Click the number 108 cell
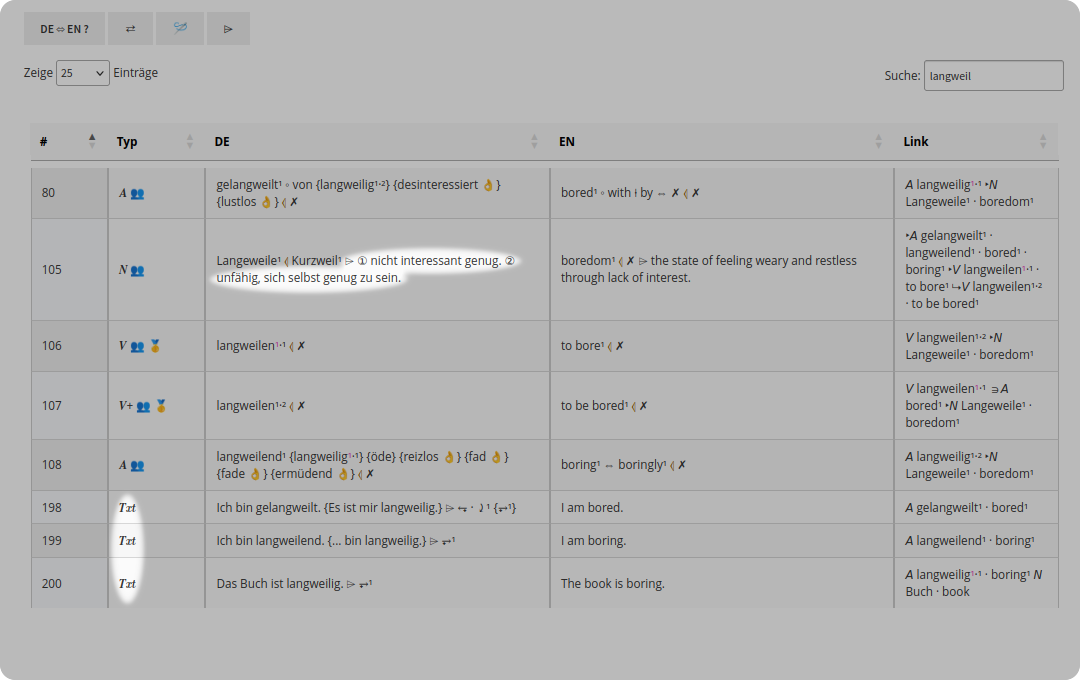The height and width of the screenshot is (680, 1080). [70, 465]
